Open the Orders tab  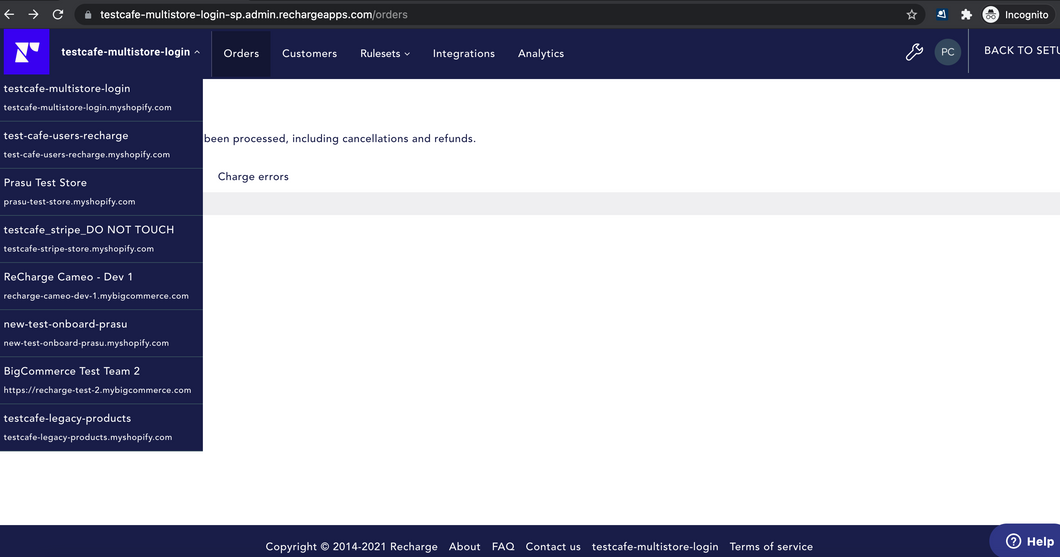tap(241, 53)
